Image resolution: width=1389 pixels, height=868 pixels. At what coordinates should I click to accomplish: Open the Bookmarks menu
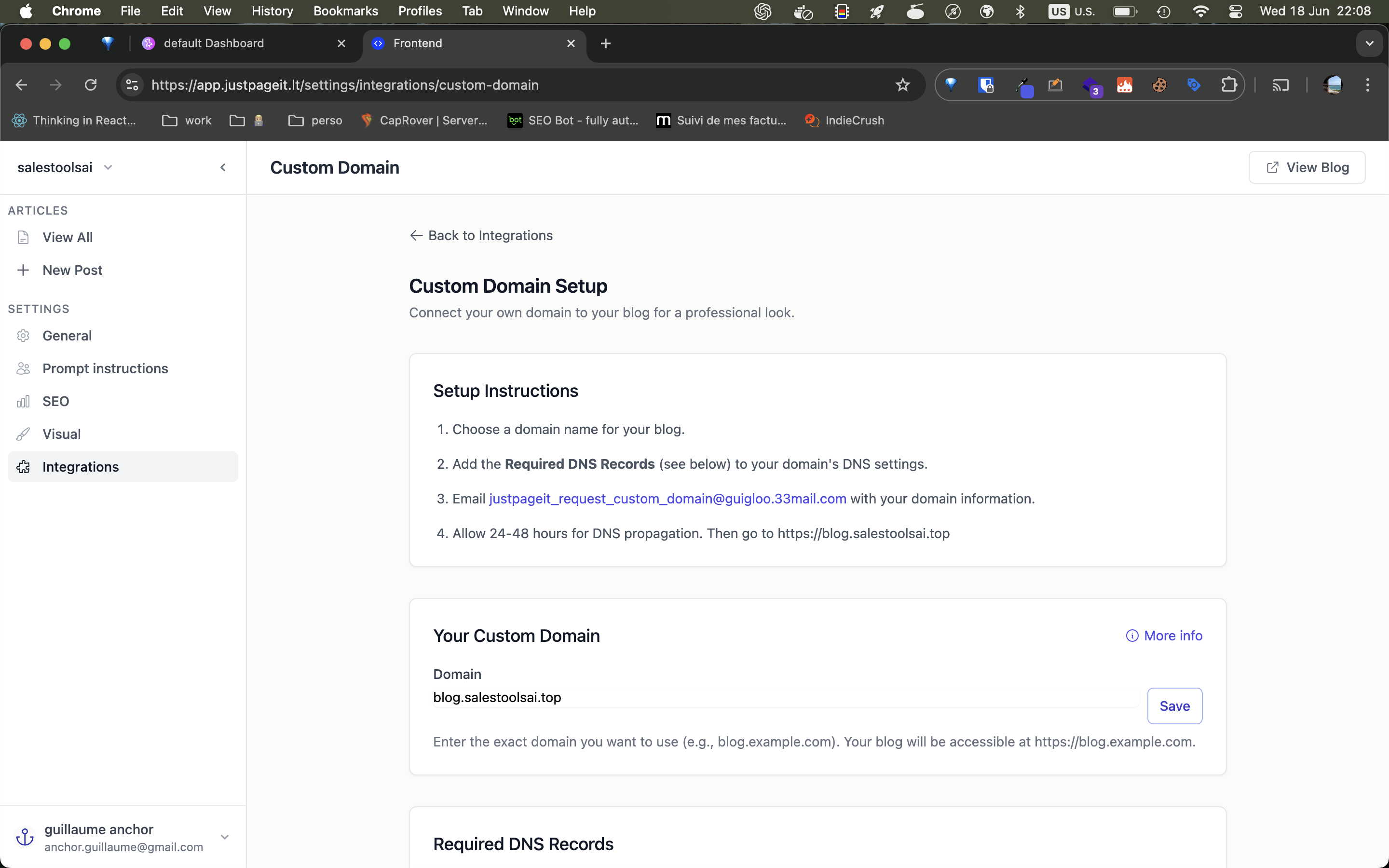345,11
